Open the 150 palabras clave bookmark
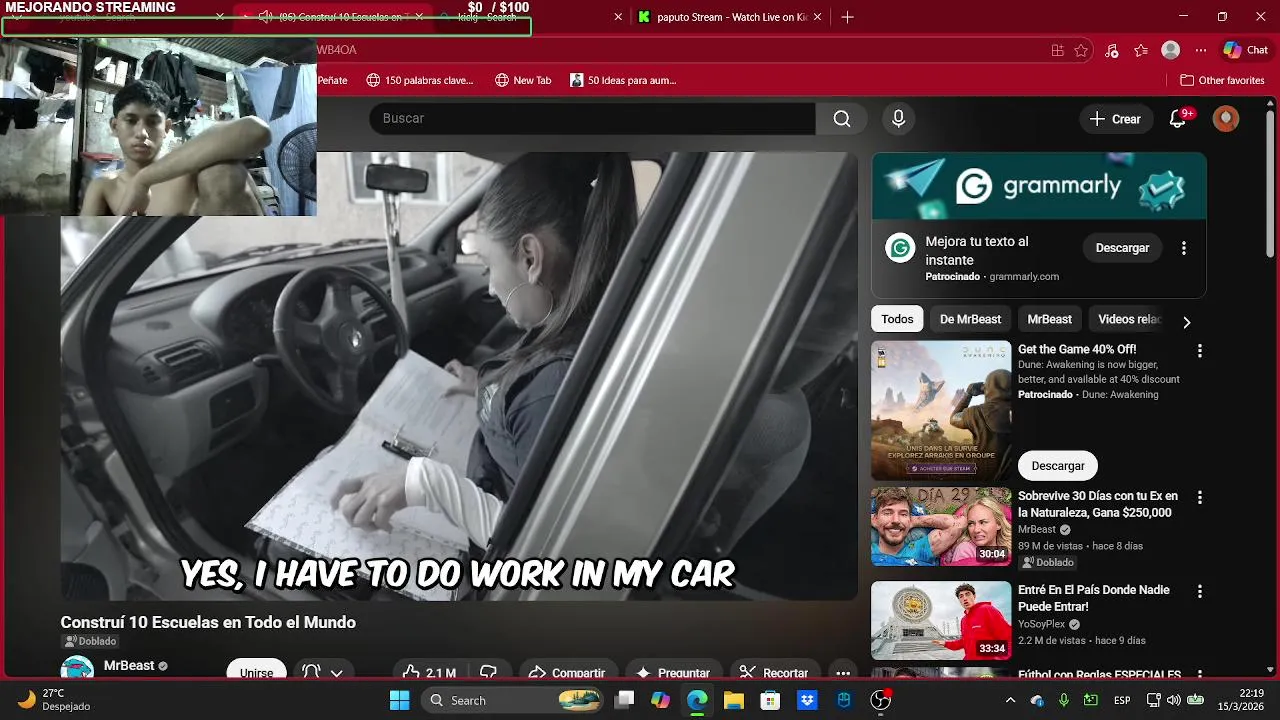The height and width of the screenshot is (720, 1280). 420,80
